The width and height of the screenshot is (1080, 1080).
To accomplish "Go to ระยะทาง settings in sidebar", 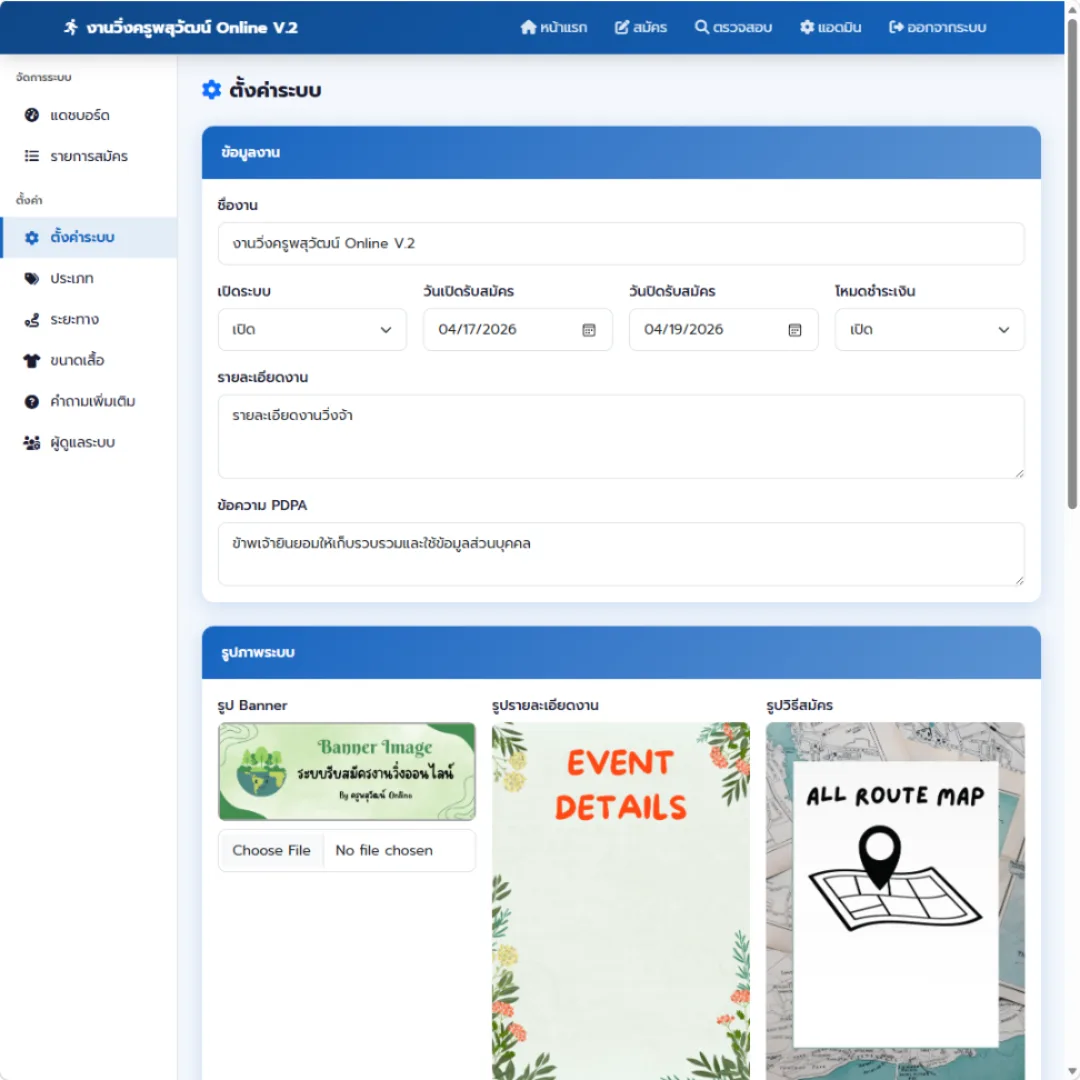I will 88,320.
